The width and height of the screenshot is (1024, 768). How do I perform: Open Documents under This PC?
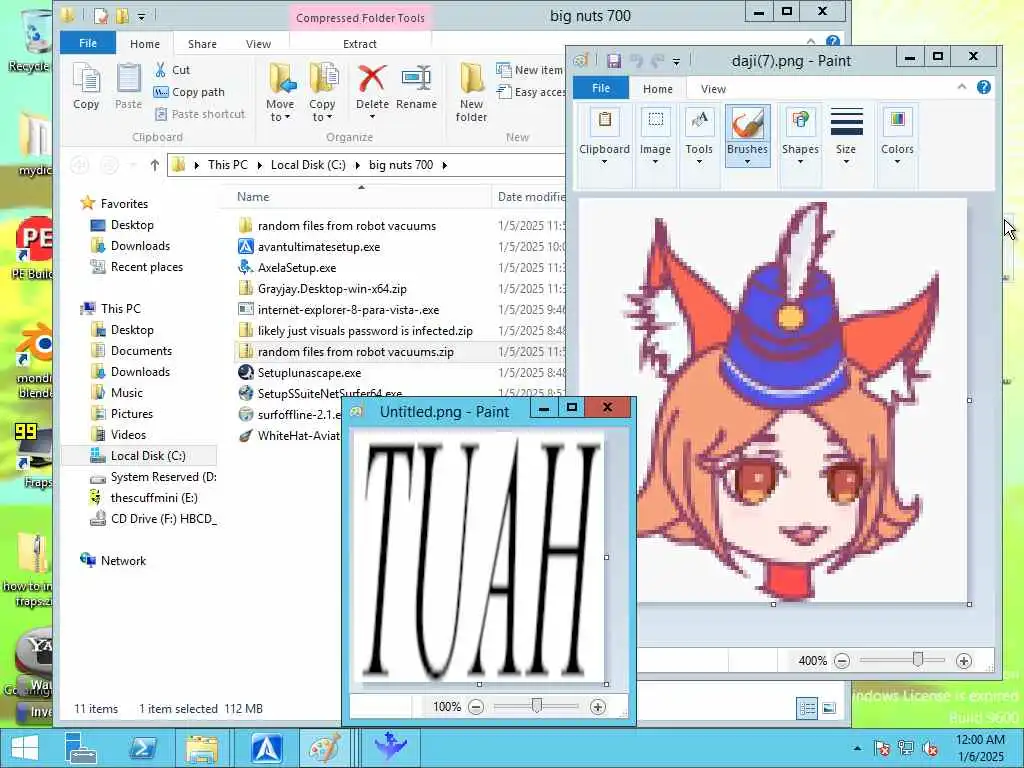(x=141, y=351)
